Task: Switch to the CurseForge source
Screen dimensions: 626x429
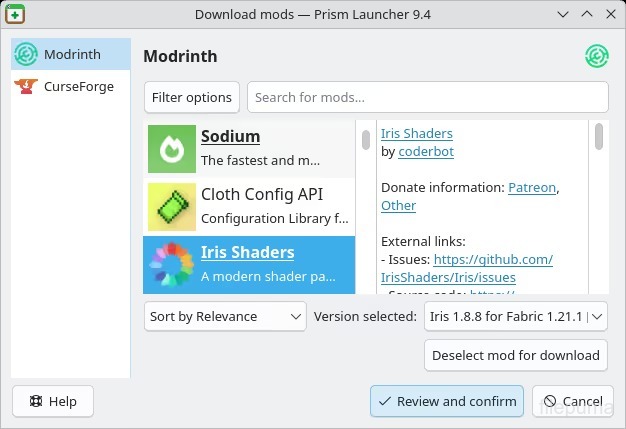Action: 71,87
